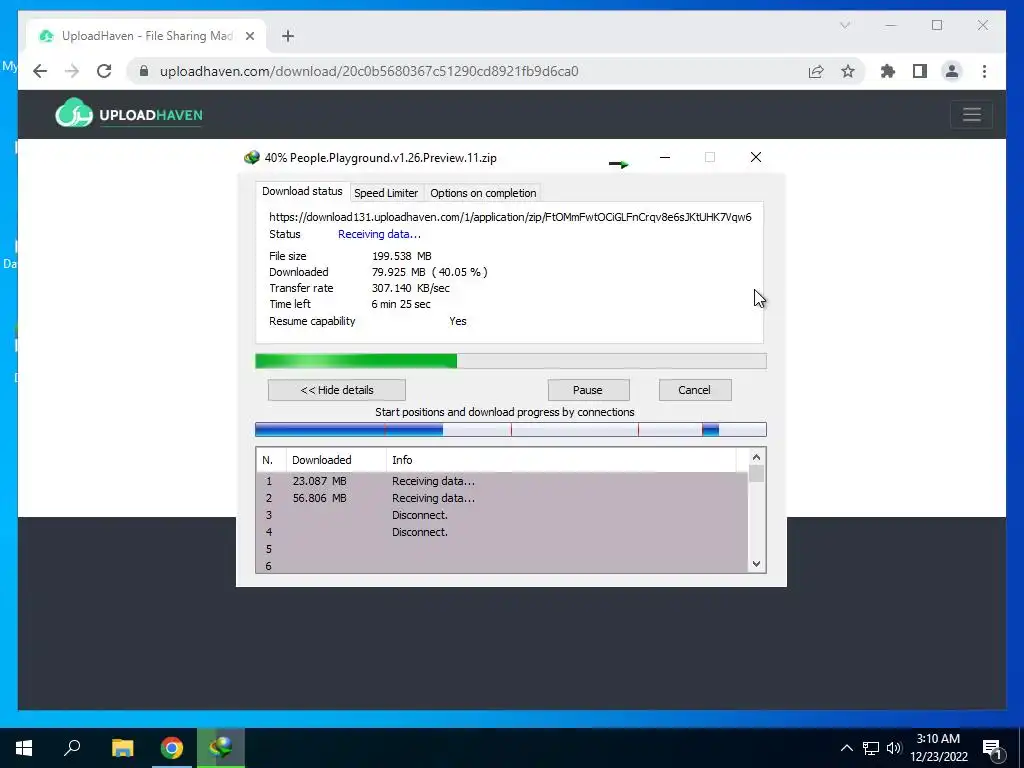Click the connections list scrollbar thumb
This screenshot has height=768, width=1024.
click(756, 473)
